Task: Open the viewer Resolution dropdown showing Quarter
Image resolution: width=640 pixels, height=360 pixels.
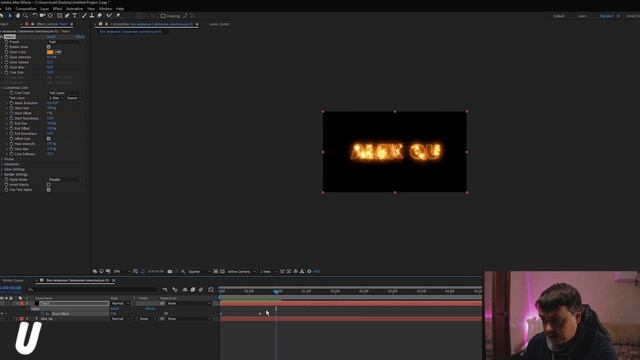Action: (x=199, y=271)
